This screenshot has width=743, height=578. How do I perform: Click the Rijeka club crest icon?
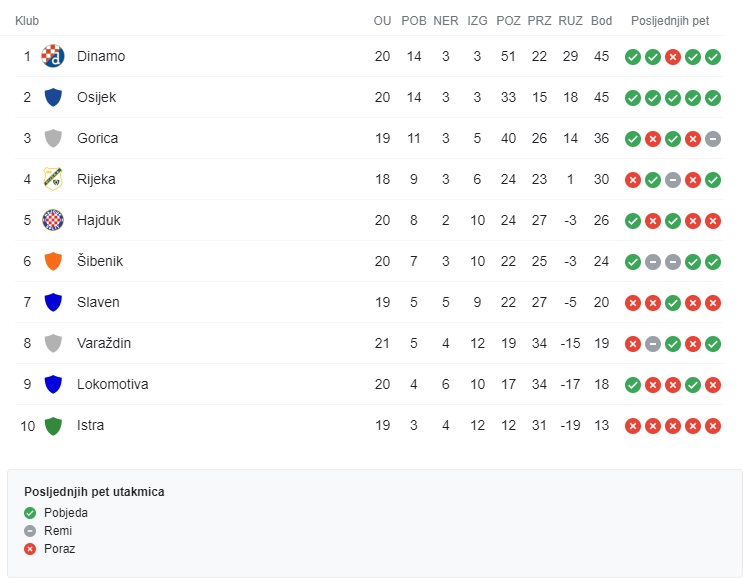click(53, 179)
